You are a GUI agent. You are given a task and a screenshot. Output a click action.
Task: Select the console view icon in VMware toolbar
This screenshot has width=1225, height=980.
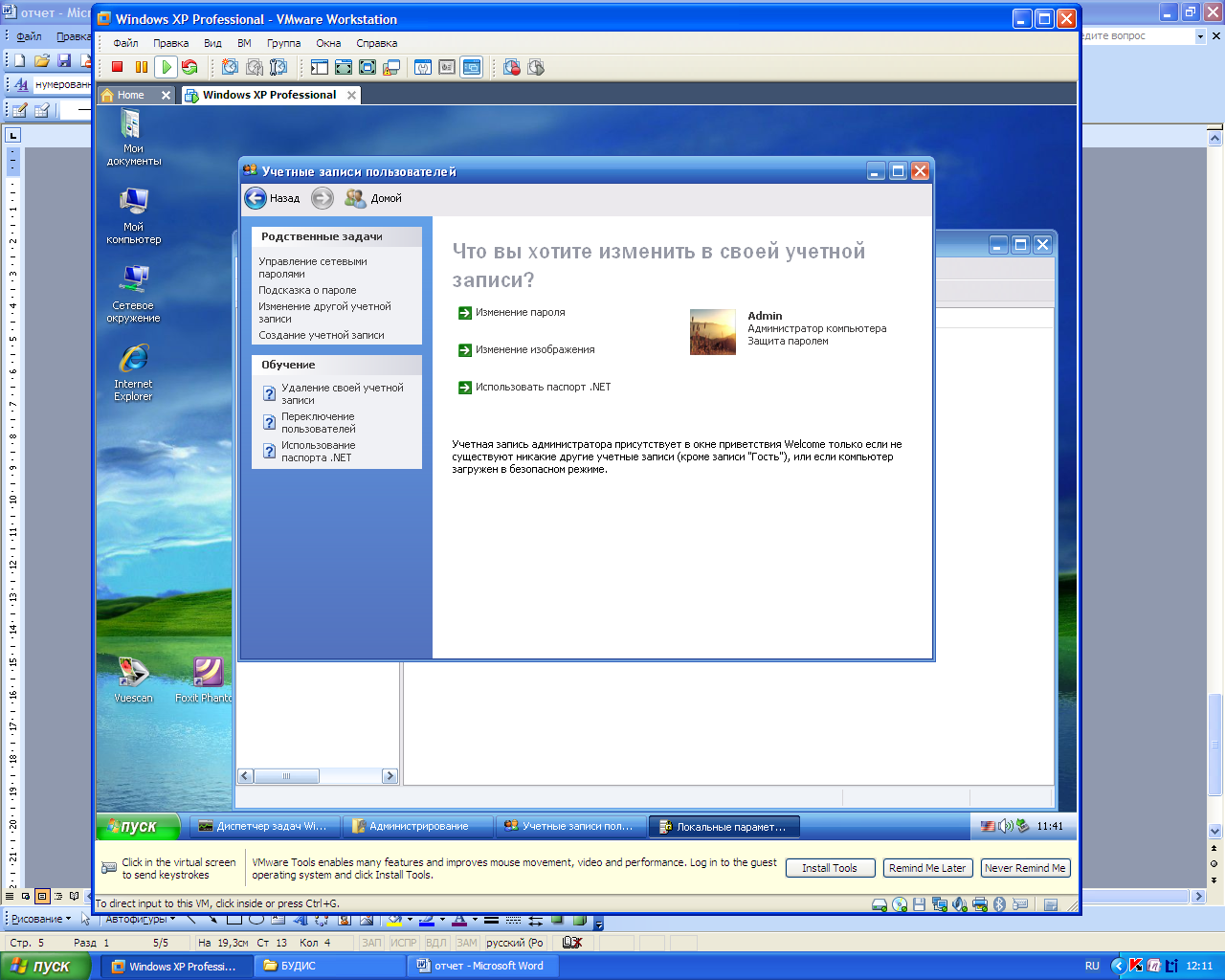coord(471,67)
